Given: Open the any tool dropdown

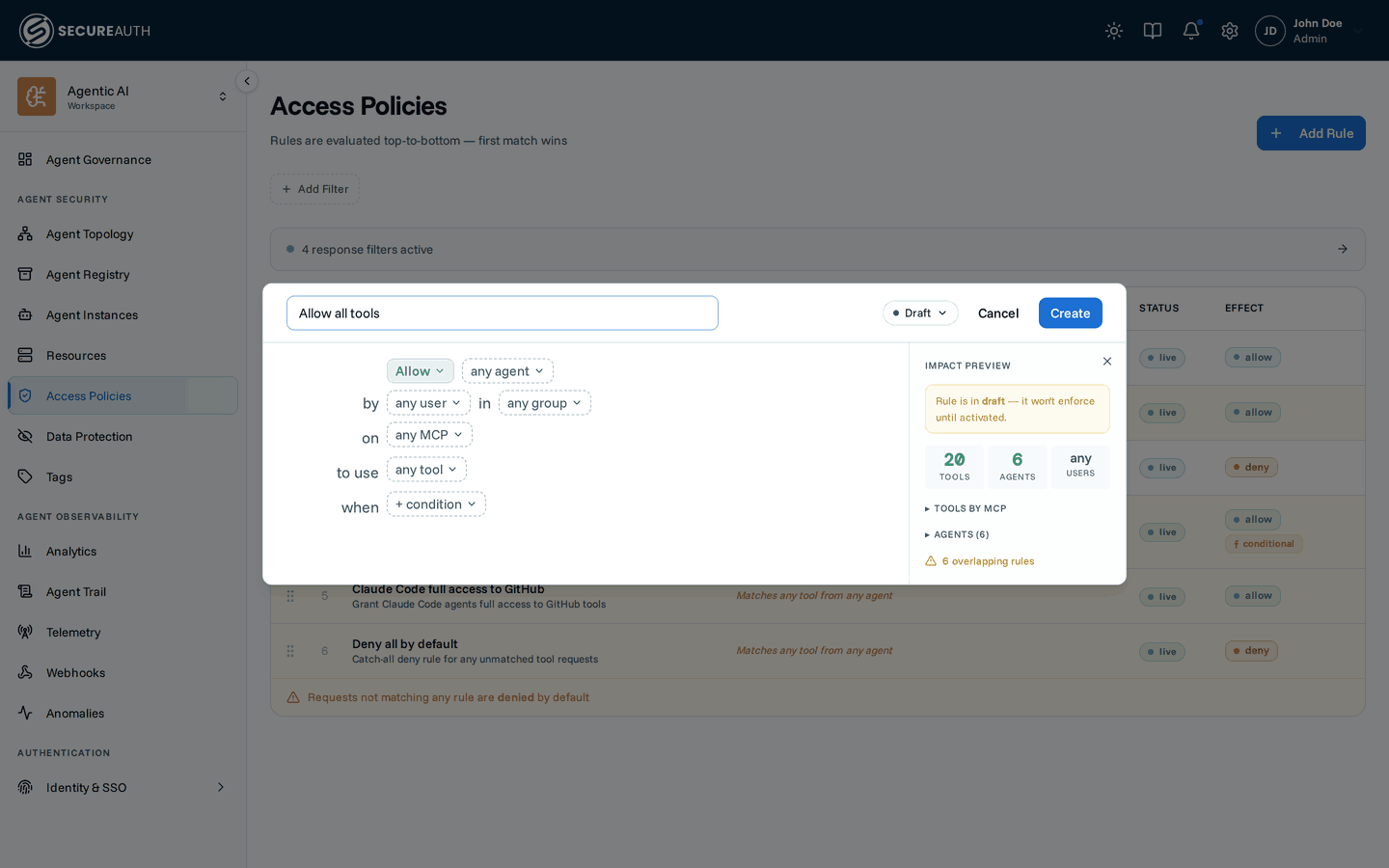Looking at the screenshot, I should click(426, 470).
